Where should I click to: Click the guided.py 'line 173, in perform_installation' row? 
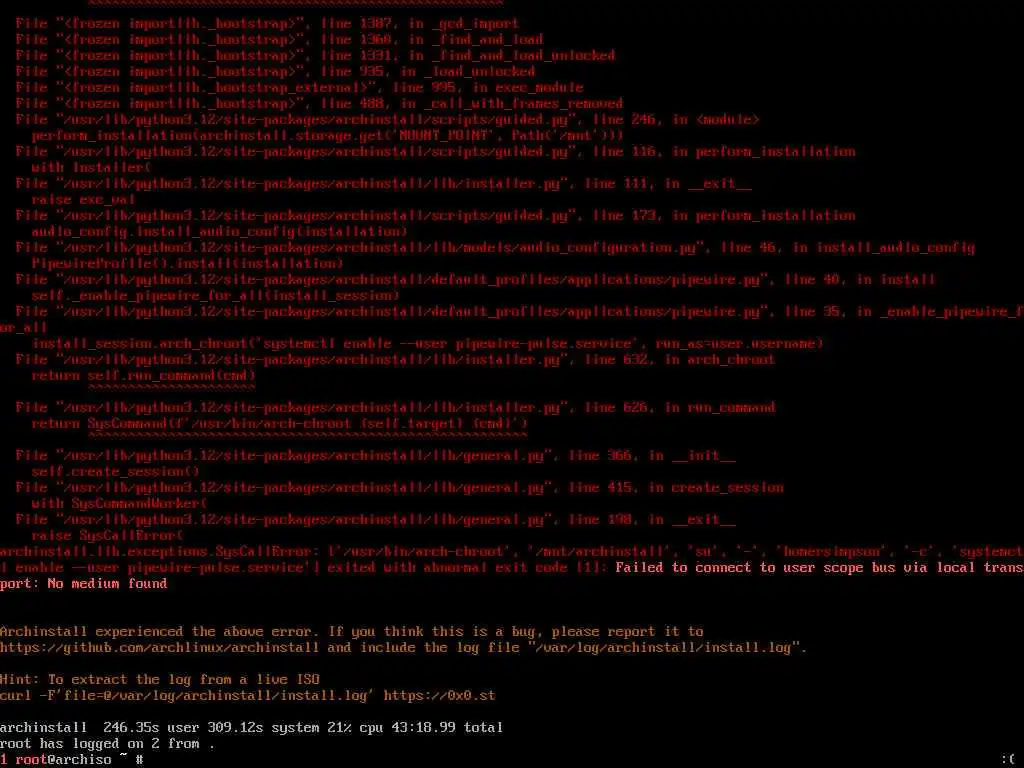[436, 216]
